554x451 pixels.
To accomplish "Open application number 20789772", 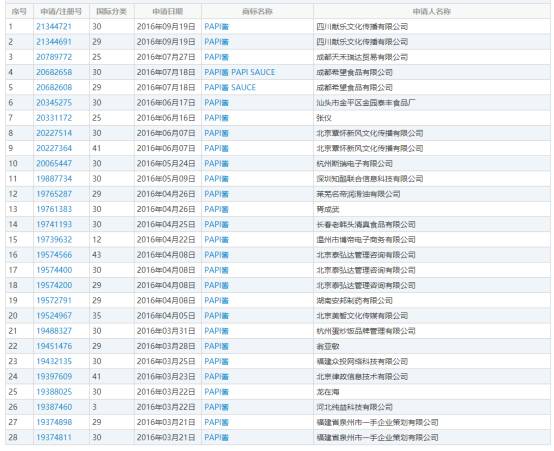I will [x=54, y=57].
